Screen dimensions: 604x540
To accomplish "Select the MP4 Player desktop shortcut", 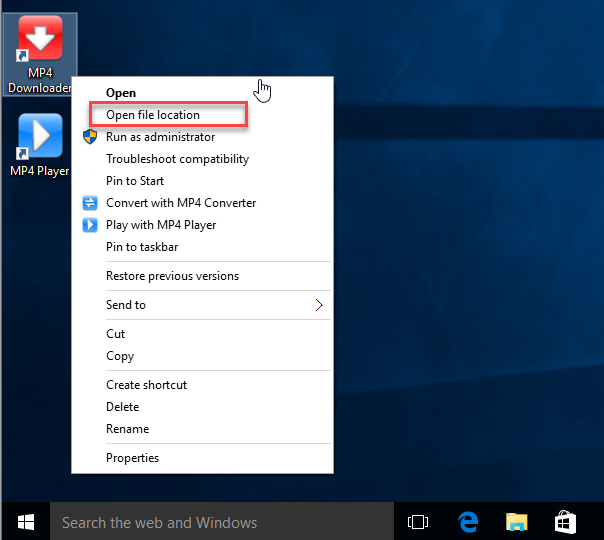I will [40, 145].
